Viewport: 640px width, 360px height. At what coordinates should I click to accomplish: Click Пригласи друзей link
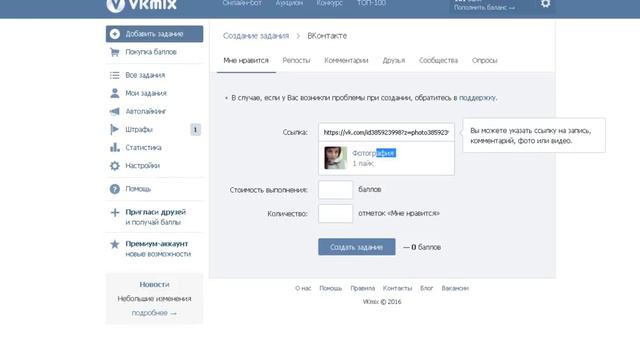tap(156, 212)
